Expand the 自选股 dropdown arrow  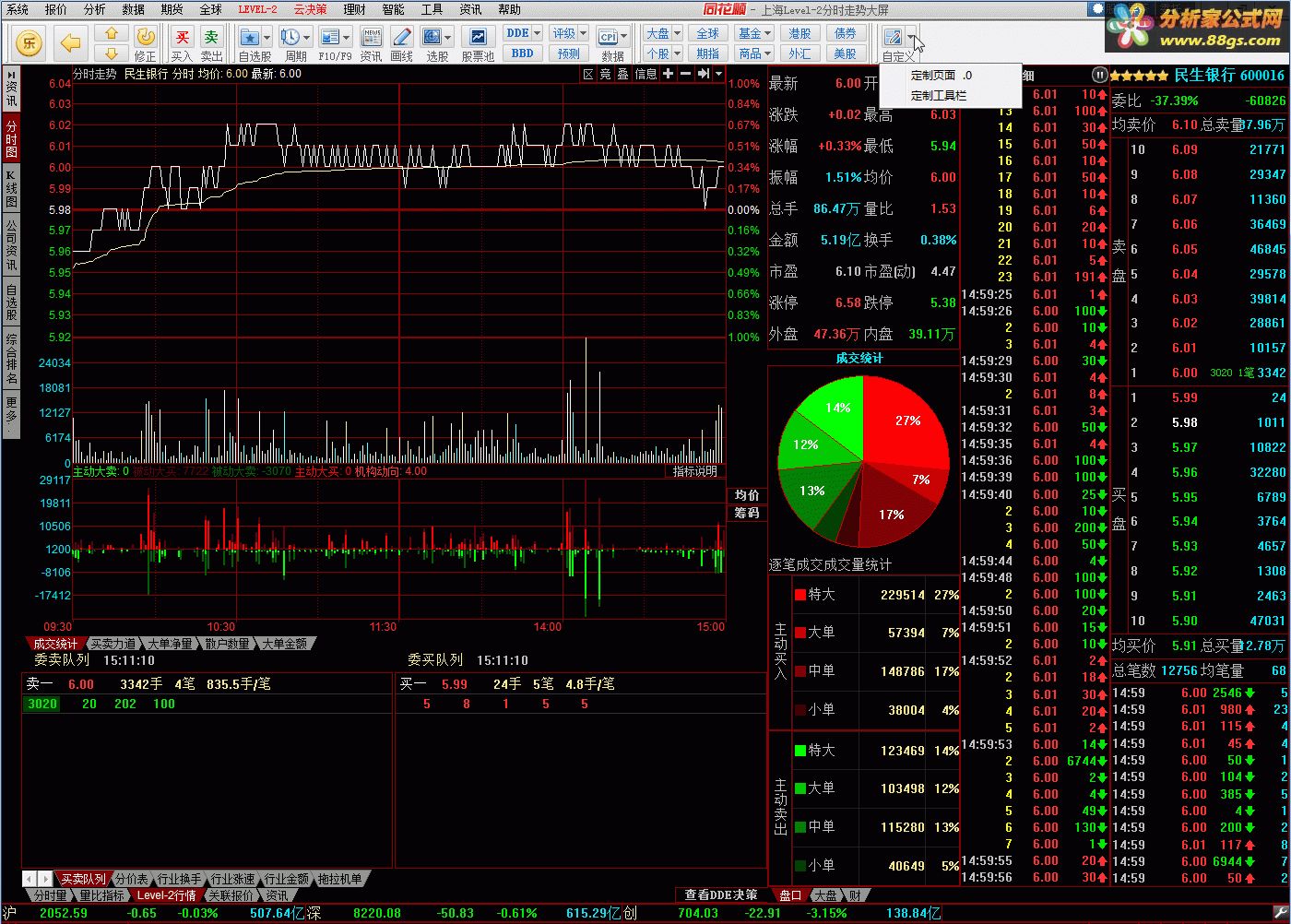266,37
